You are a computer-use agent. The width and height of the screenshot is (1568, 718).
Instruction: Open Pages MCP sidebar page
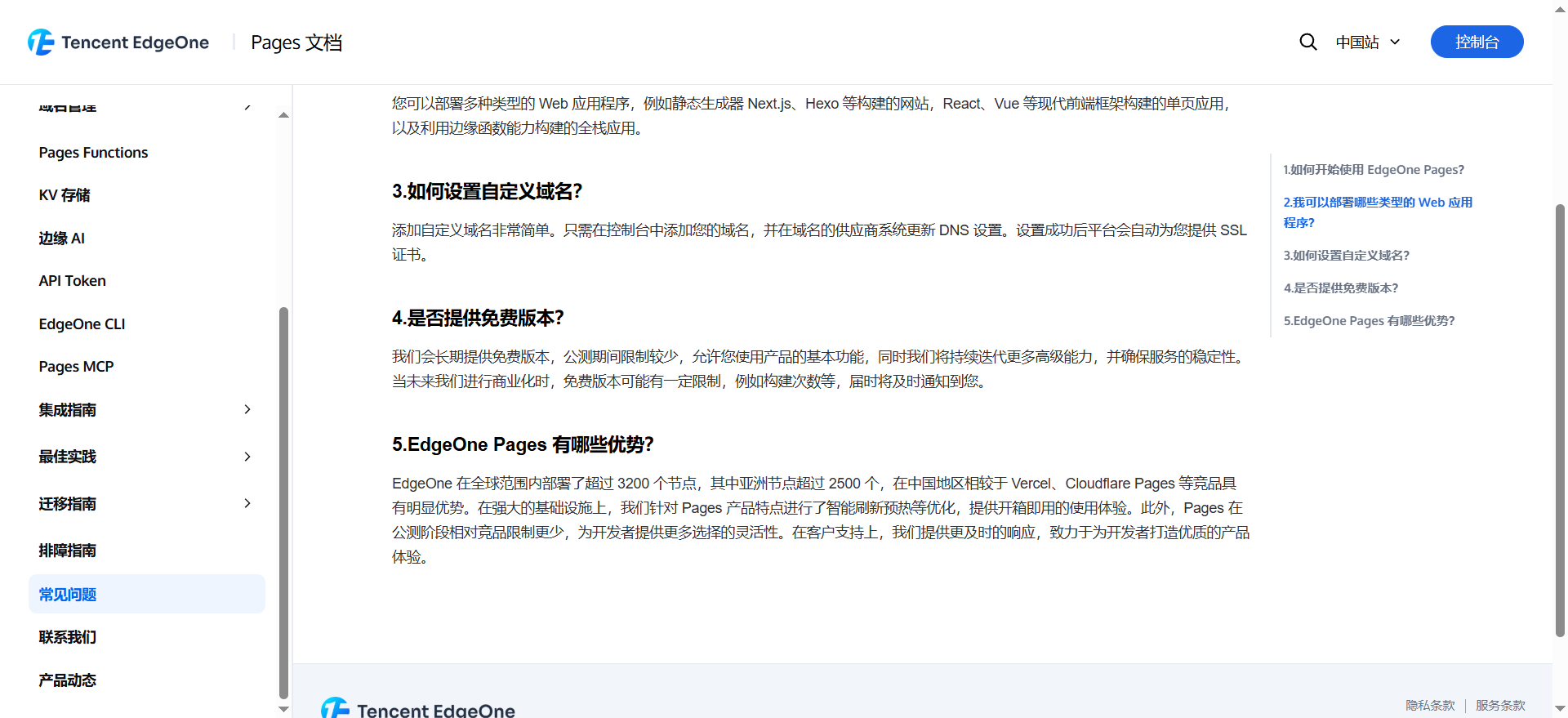pyautogui.click(x=76, y=367)
